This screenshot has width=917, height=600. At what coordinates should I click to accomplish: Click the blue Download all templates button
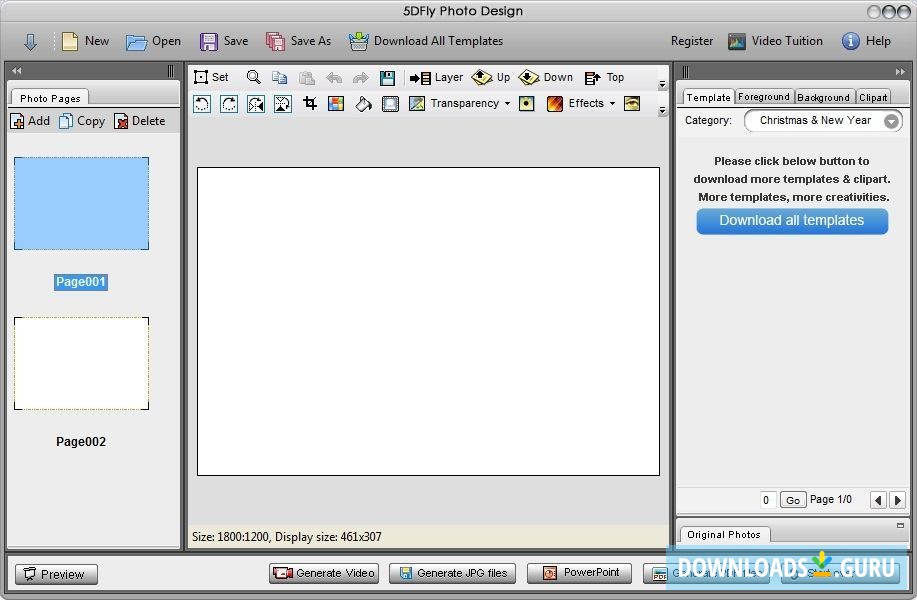point(792,220)
